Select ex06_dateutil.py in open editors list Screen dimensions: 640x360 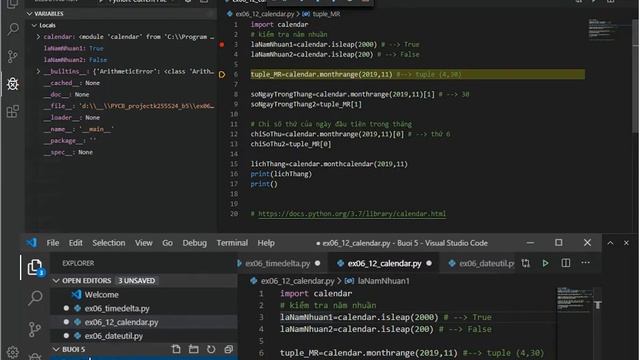(x=113, y=336)
